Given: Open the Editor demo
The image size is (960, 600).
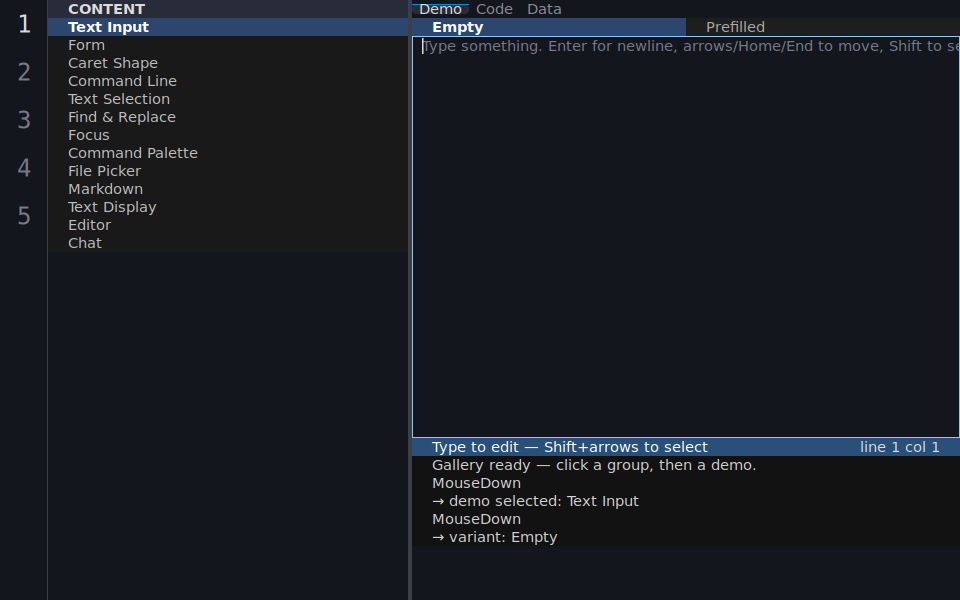Looking at the screenshot, I should tap(228, 225).
